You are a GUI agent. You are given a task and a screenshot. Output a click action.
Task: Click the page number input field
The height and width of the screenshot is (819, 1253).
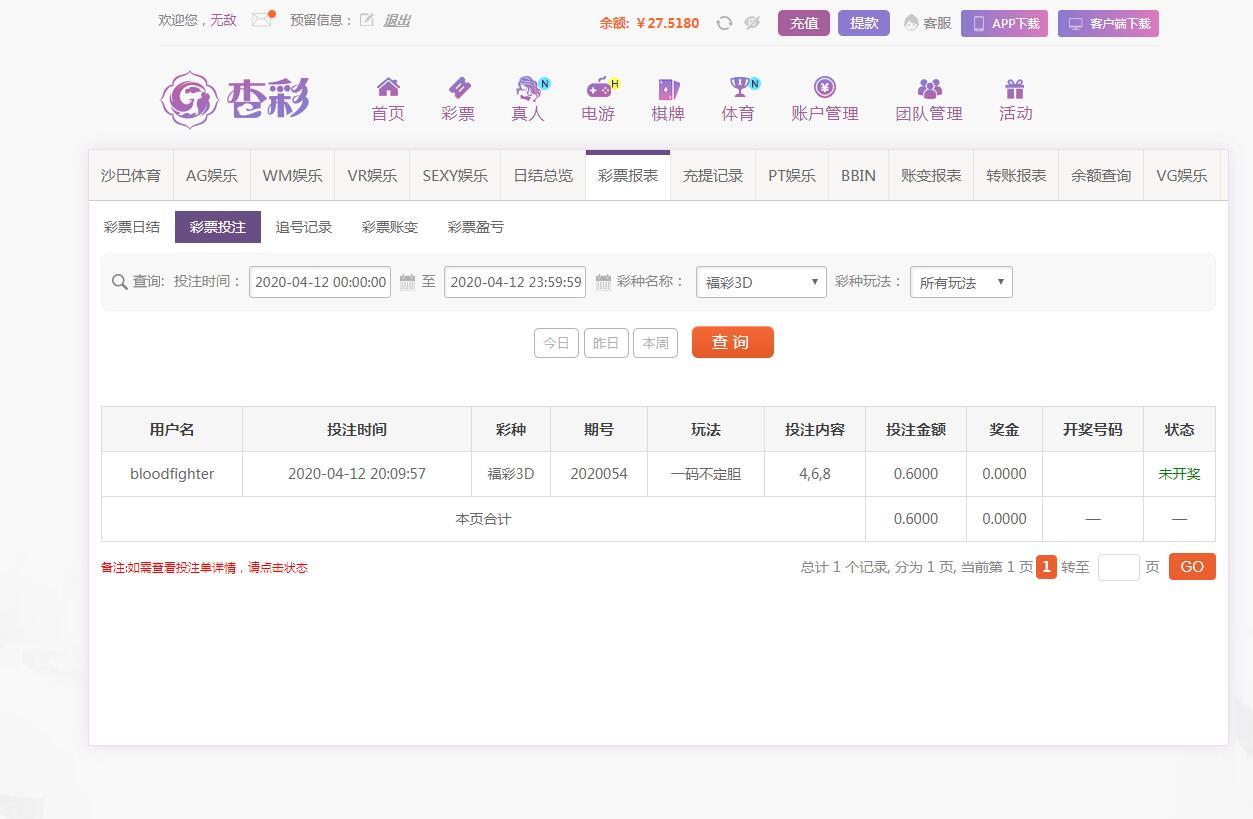point(1118,567)
